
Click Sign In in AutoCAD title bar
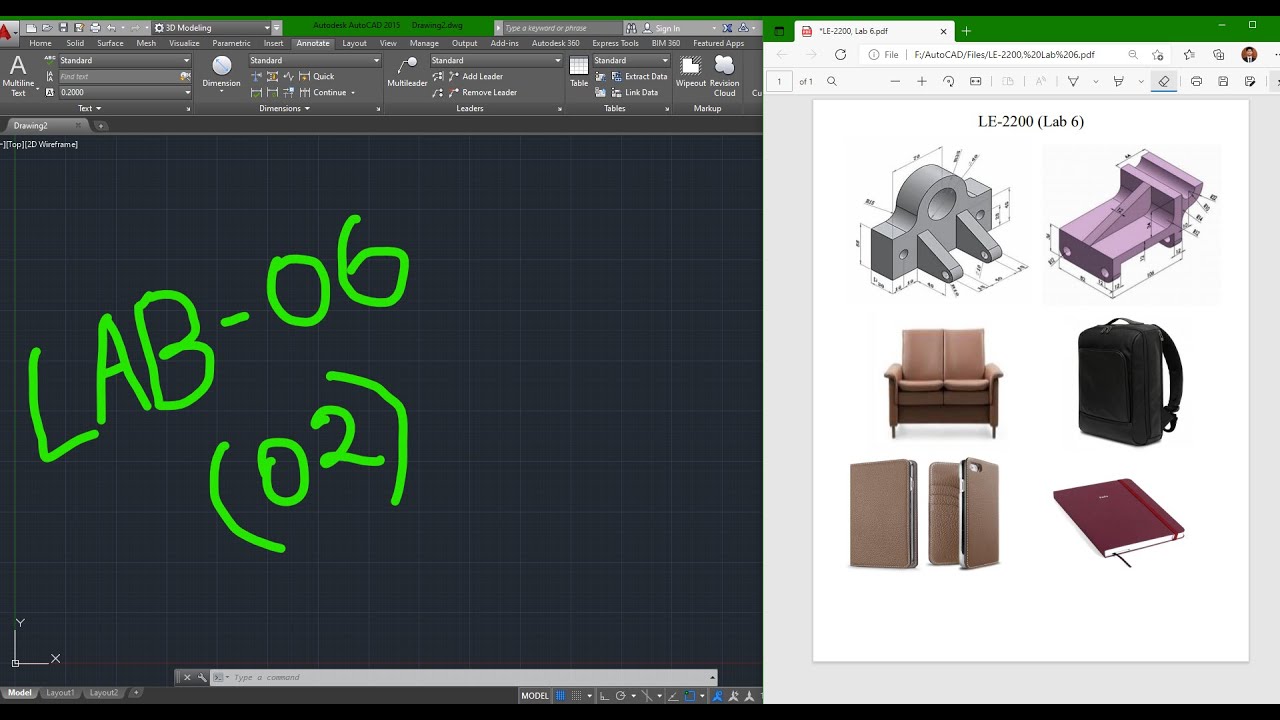tap(660, 28)
